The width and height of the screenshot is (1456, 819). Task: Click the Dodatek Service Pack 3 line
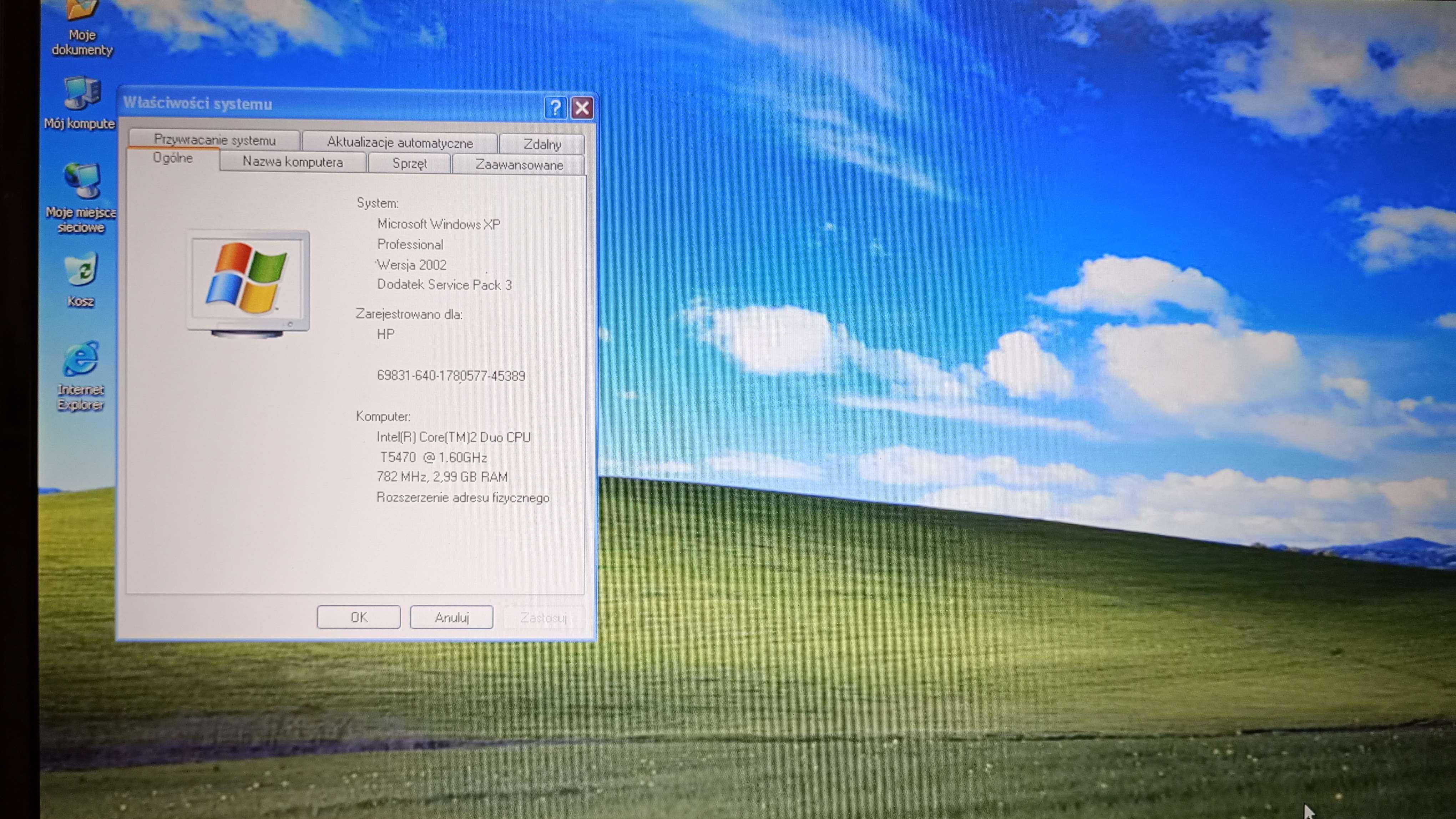444,285
